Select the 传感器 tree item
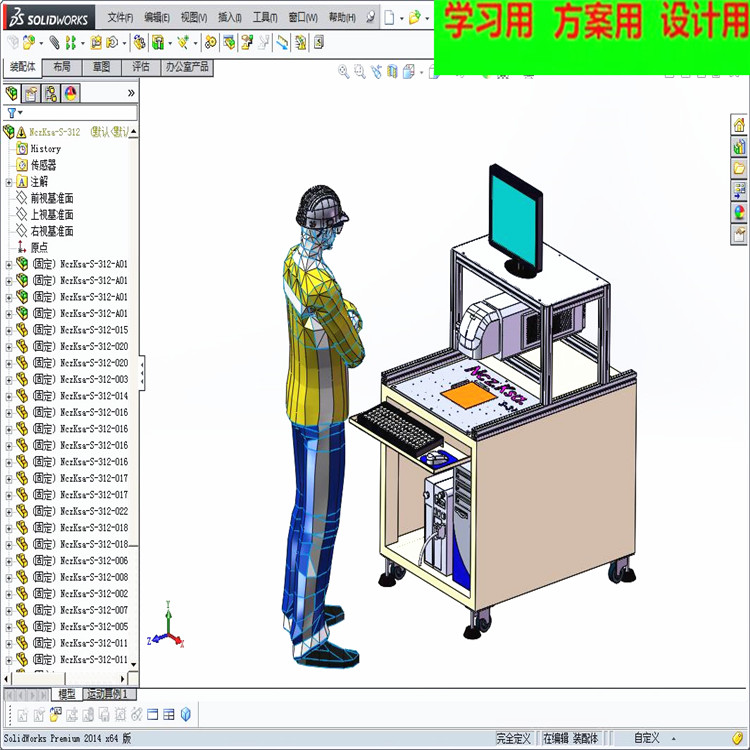750x750 pixels. (x=36, y=165)
